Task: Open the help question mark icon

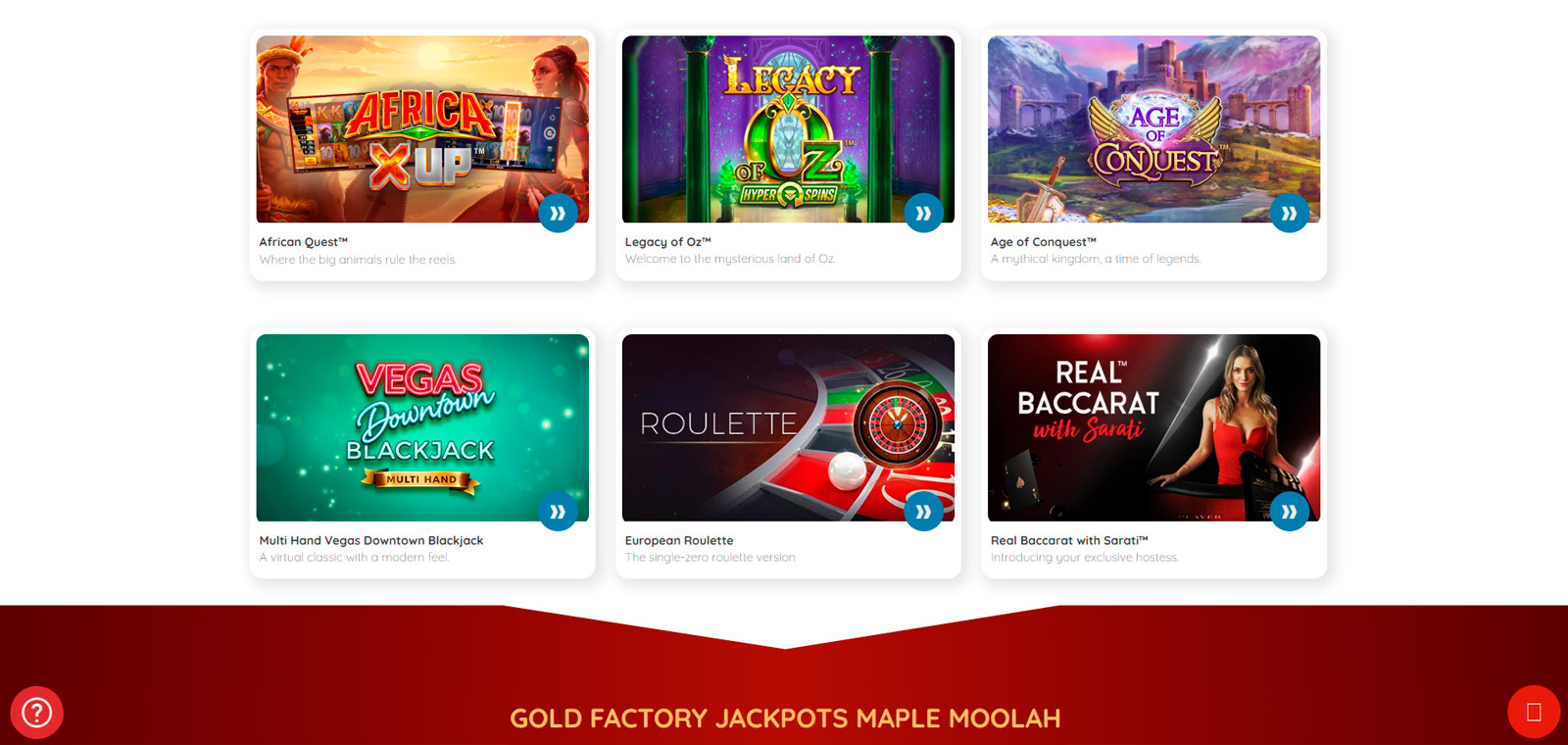Action: [37, 712]
